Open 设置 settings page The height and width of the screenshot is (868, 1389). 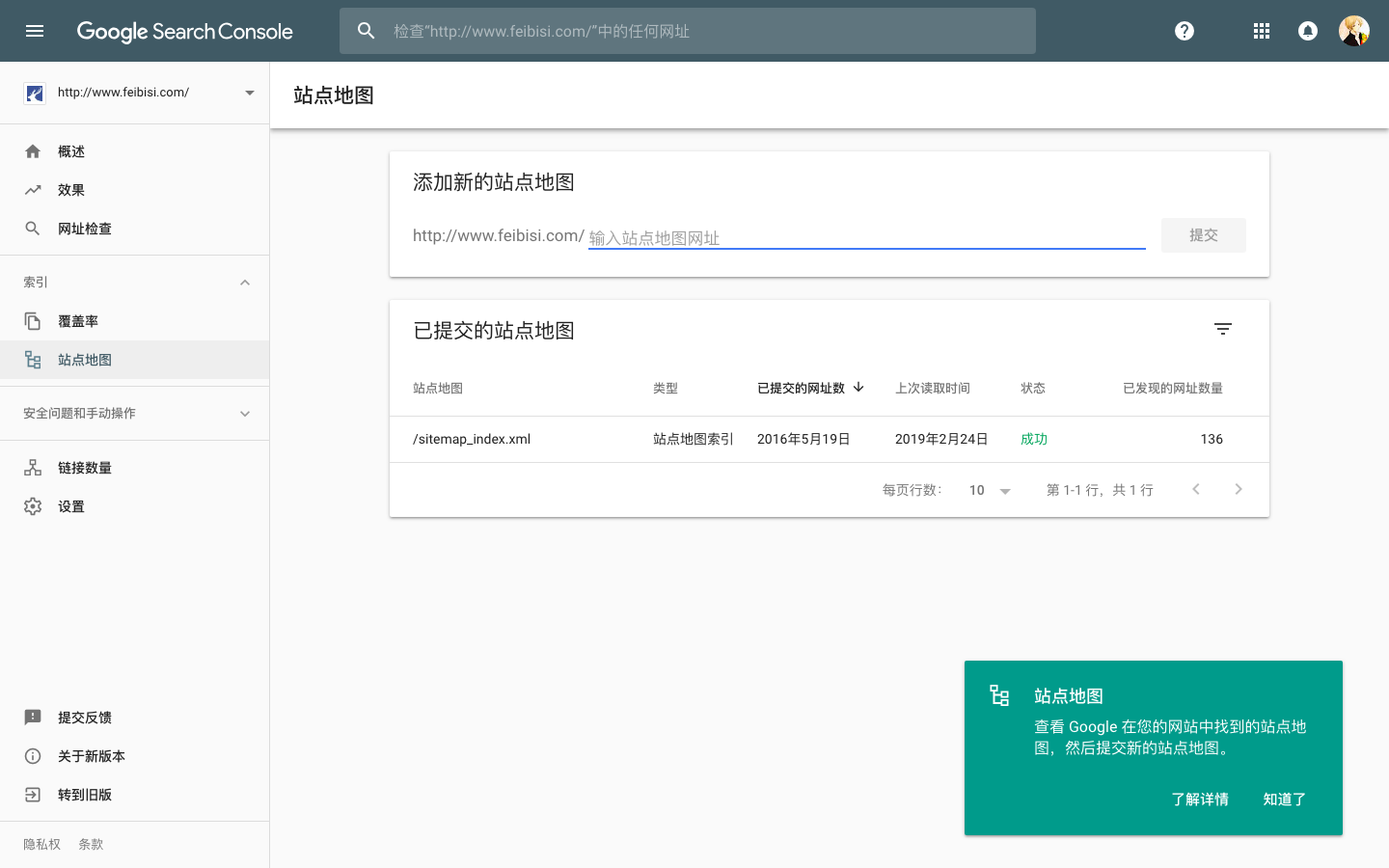pyautogui.click(x=134, y=506)
